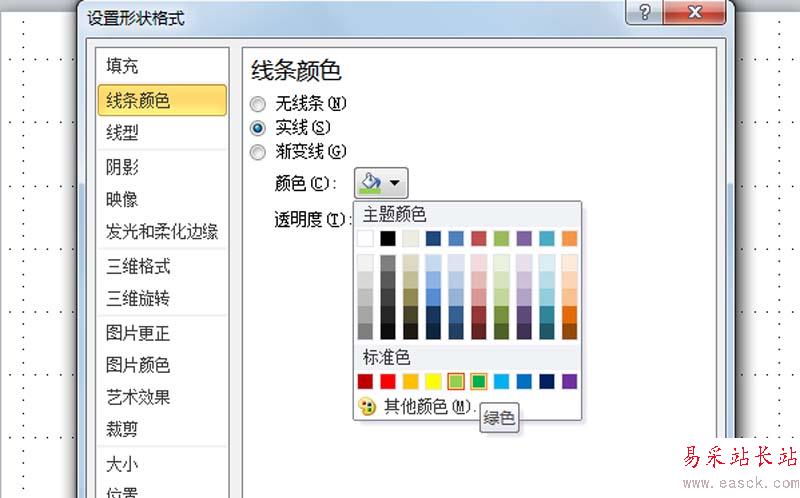Open 发光和柔化边缘 settings
The image size is (800, 498).
[162, 232]
